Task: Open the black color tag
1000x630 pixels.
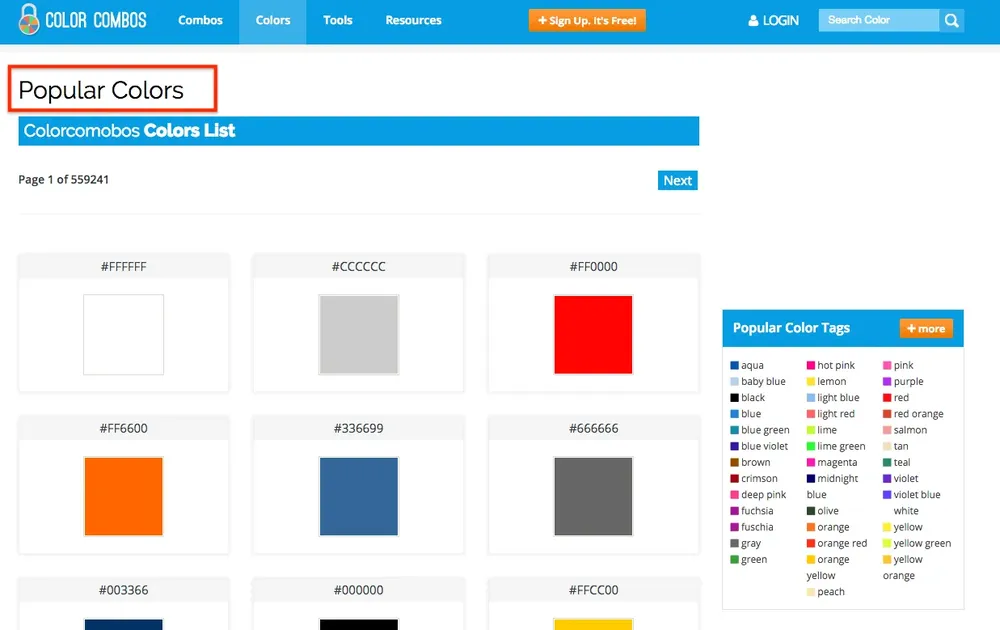Action: click(753, 397)
